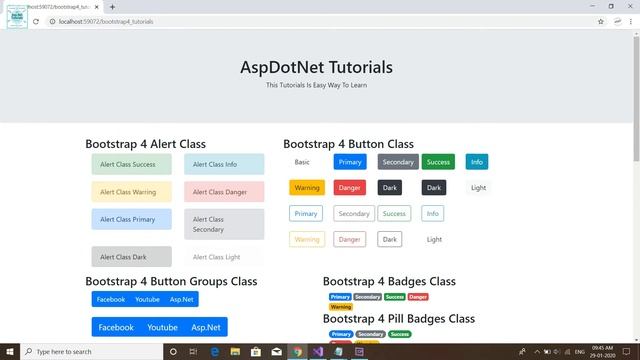640x360 pixels.
Task: Close the current browser tab
Action: [x=97, y=7]
